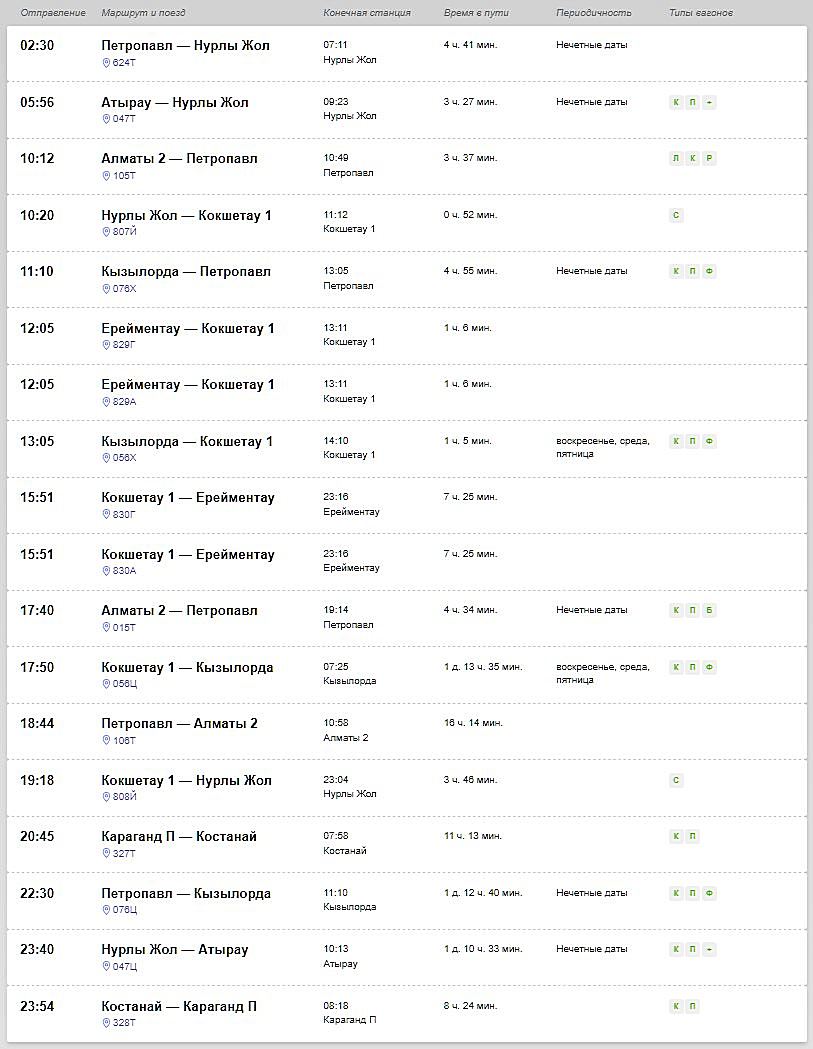Open the Нурлы Жол — Атырау route link

(x=175, y=949)
